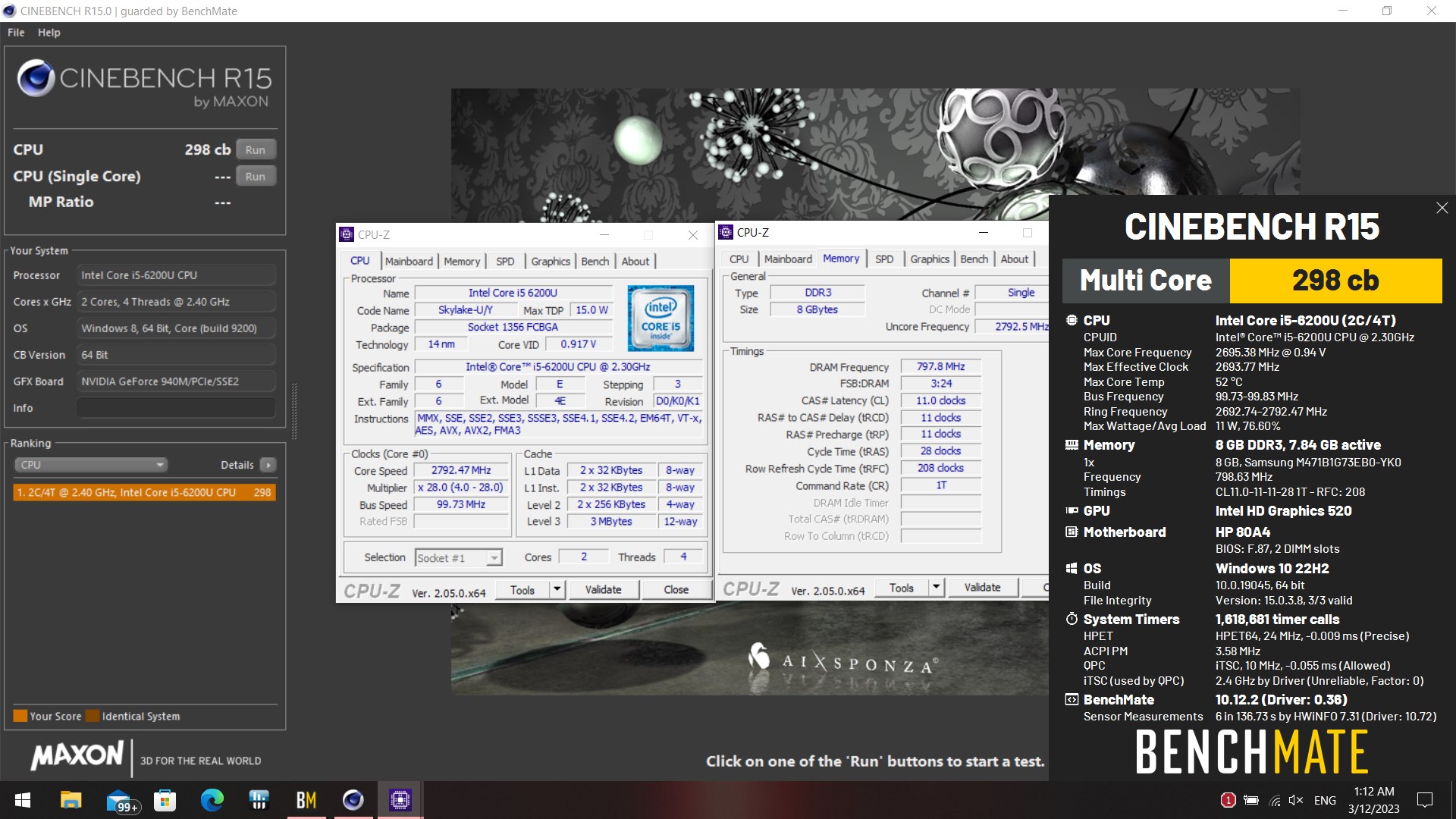This screenshot has width=1456, height=819.
Task: Open the dark-blue bar-chart taskbar app
Action: pos(259,800)
